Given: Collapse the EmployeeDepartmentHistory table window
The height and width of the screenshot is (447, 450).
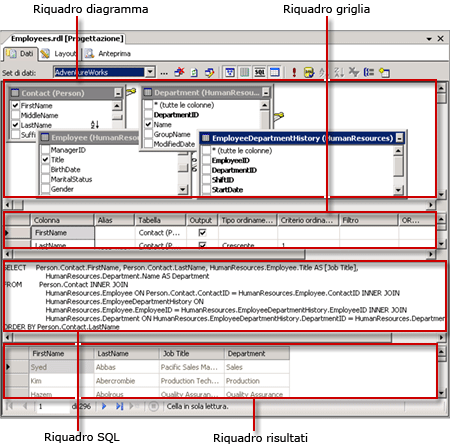Looking at the screenshot, I should pos(399,138).
